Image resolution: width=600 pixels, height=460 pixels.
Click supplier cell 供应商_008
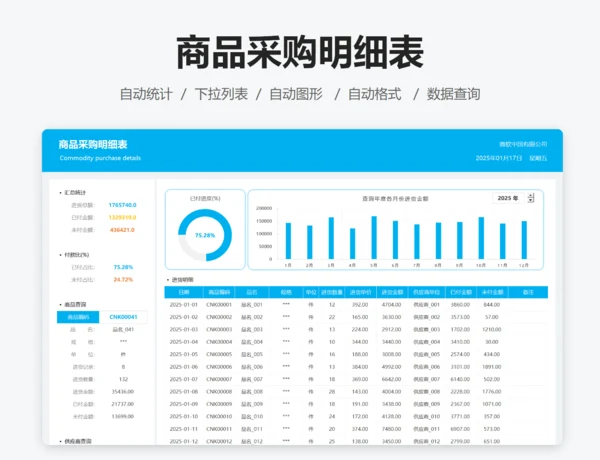(x=426, y=391)
